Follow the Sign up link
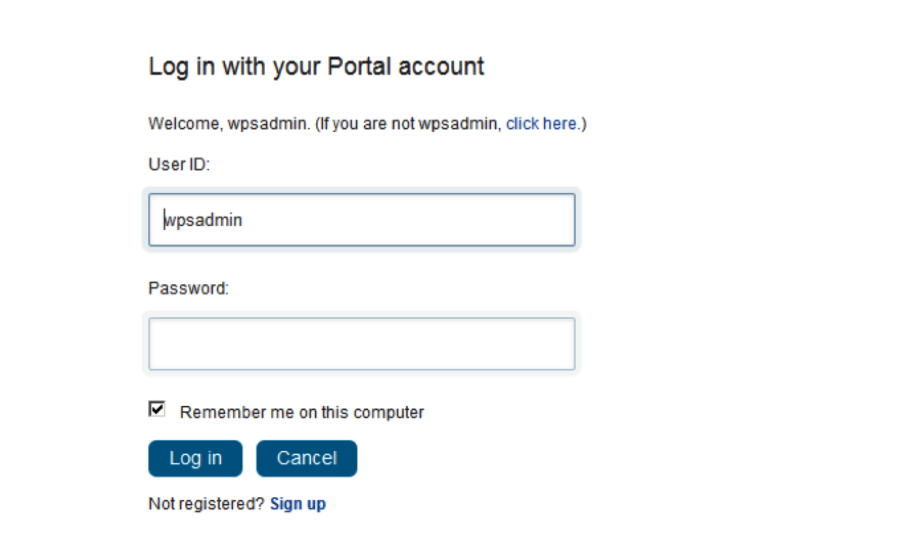The width and height of the screenshot is (900, 542). (298, 504)
